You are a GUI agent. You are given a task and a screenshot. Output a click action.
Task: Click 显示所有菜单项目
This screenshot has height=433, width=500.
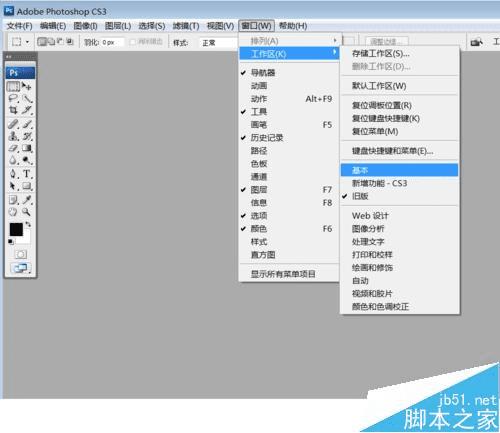click(x=289, y=274)
